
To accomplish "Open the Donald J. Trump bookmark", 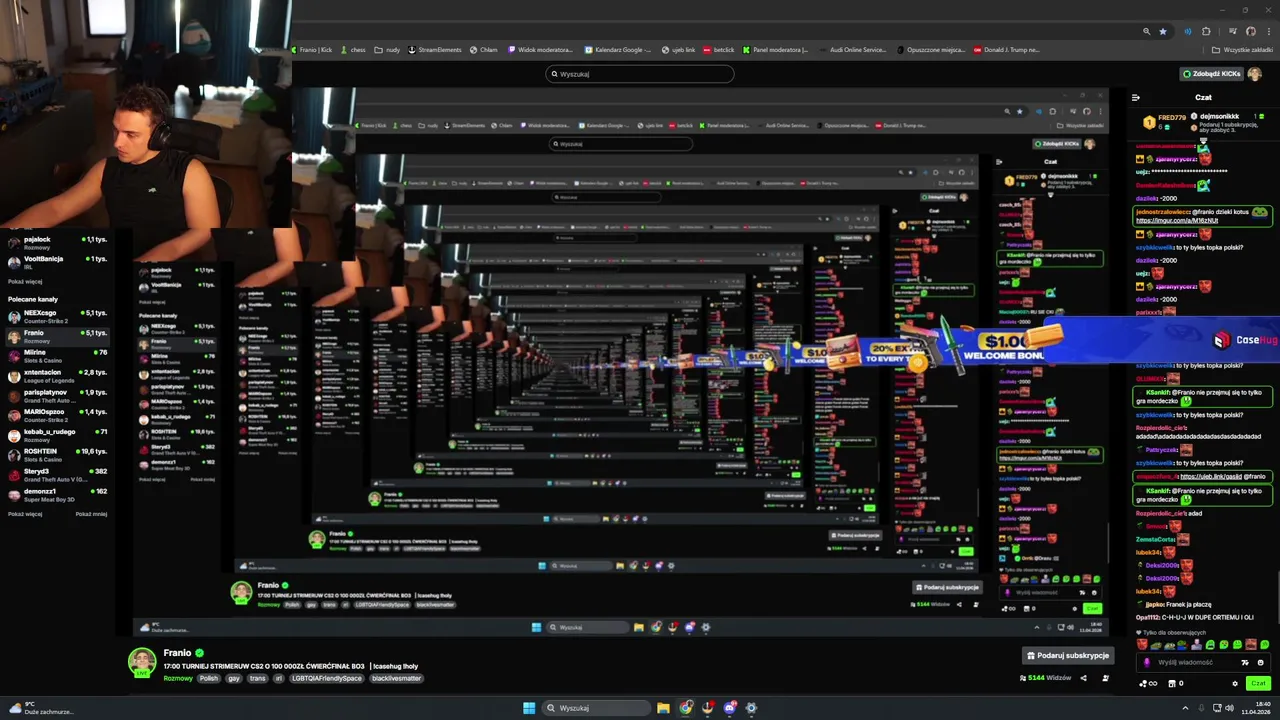I will [x=1006, y=50].
